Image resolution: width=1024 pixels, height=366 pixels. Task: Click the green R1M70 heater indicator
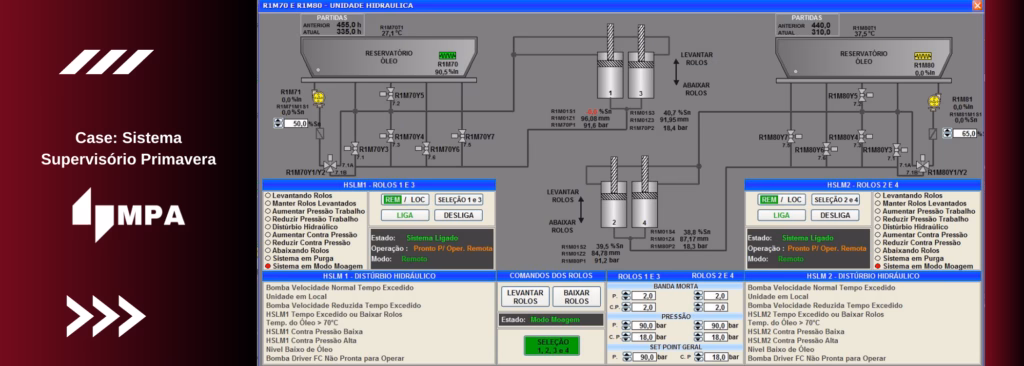coord(447,56)
